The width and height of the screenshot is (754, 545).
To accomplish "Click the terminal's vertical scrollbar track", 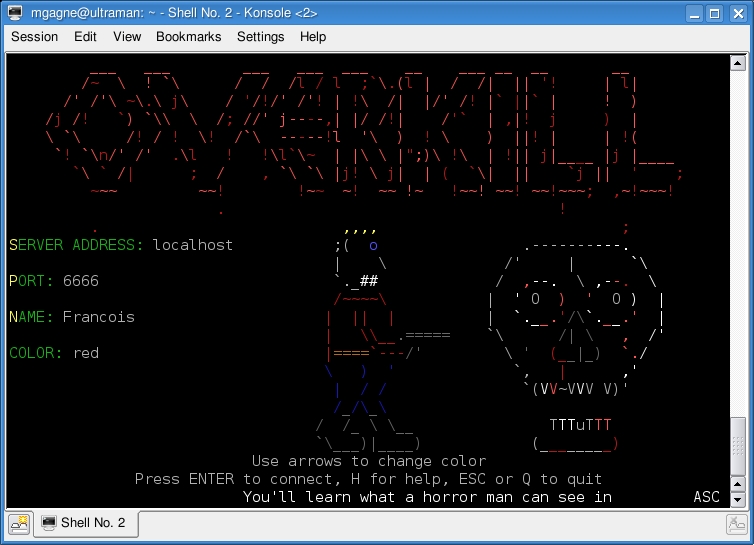I will tap(738, 250).
